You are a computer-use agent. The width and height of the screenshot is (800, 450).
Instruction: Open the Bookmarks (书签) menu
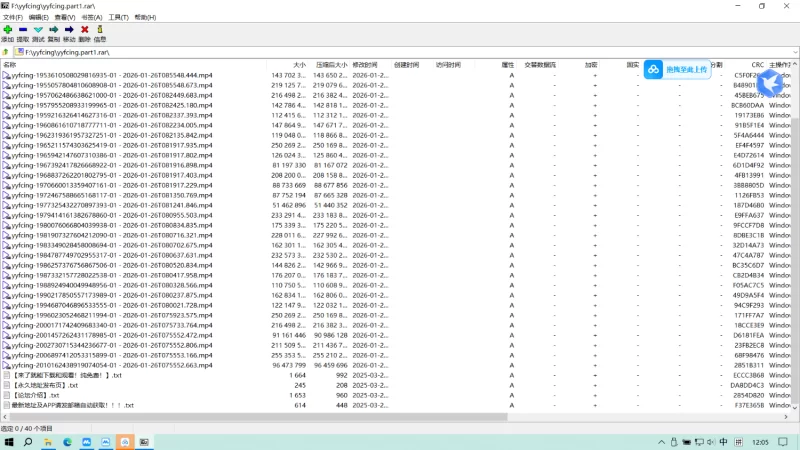tap(92, 17)
